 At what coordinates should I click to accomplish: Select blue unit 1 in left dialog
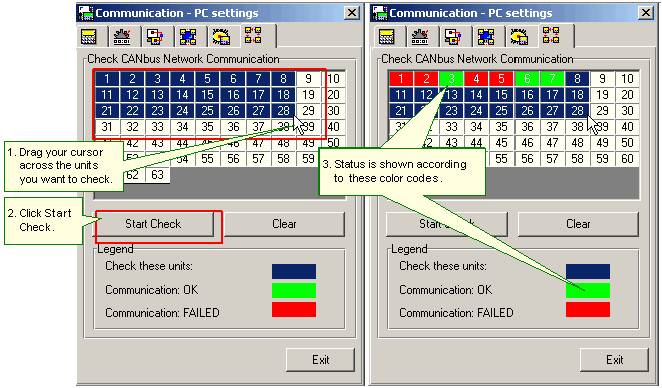tap(107, 79)
